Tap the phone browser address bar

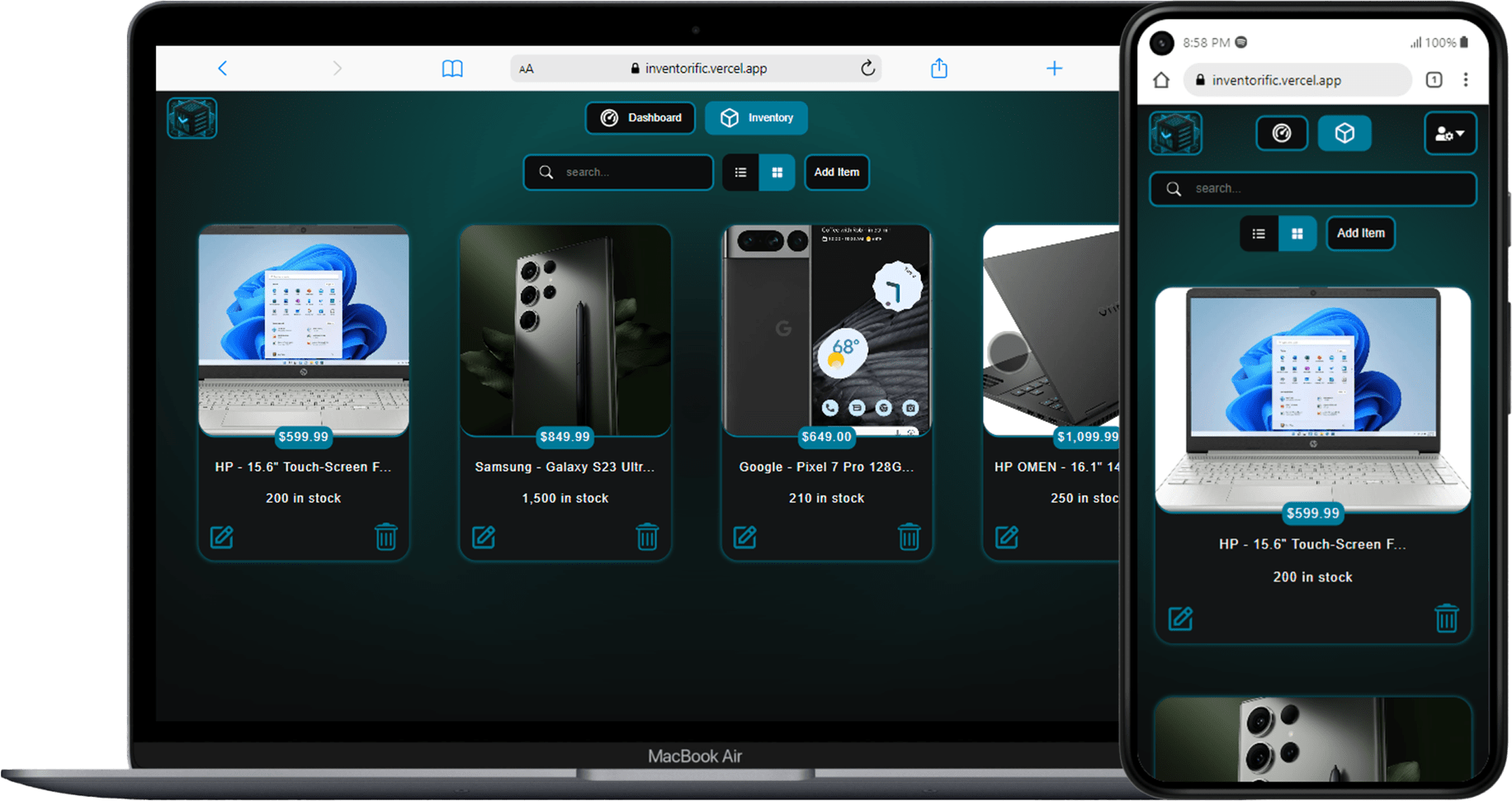[x=1298, y=80]
